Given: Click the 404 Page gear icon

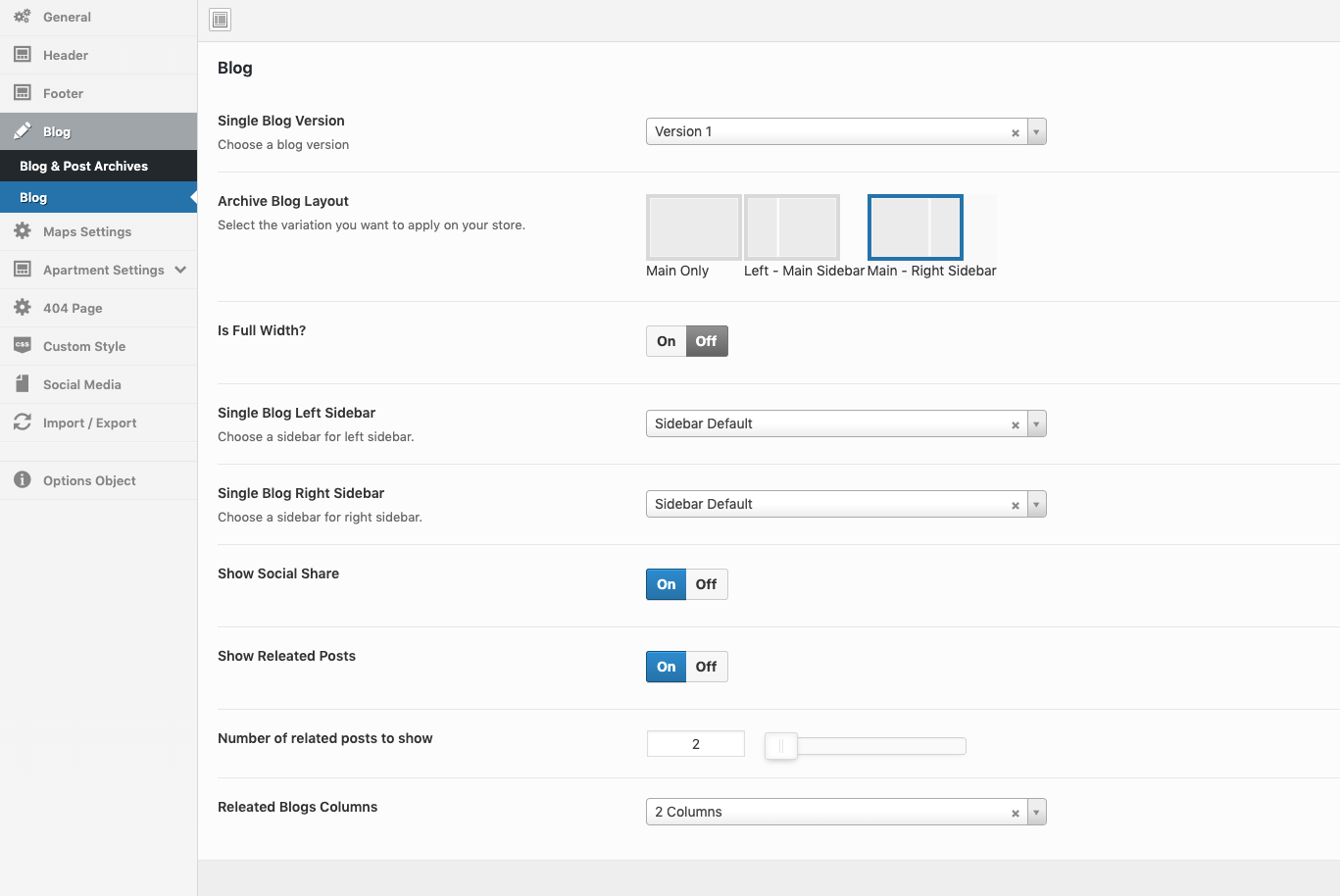Looking at the screenshot, I should (x=22, y=308).
